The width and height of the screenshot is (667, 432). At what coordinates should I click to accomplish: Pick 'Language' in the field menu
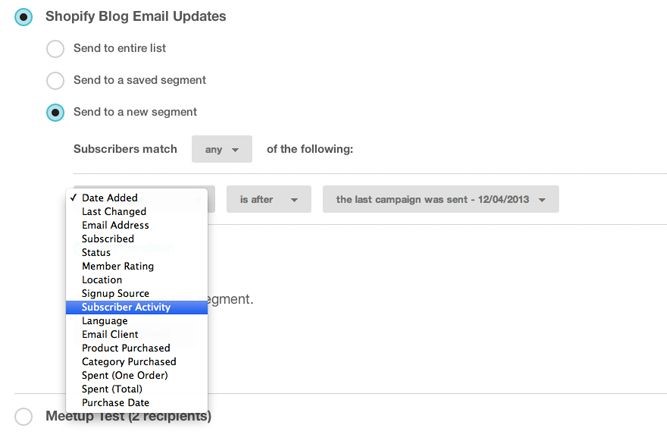coord(137,321)
